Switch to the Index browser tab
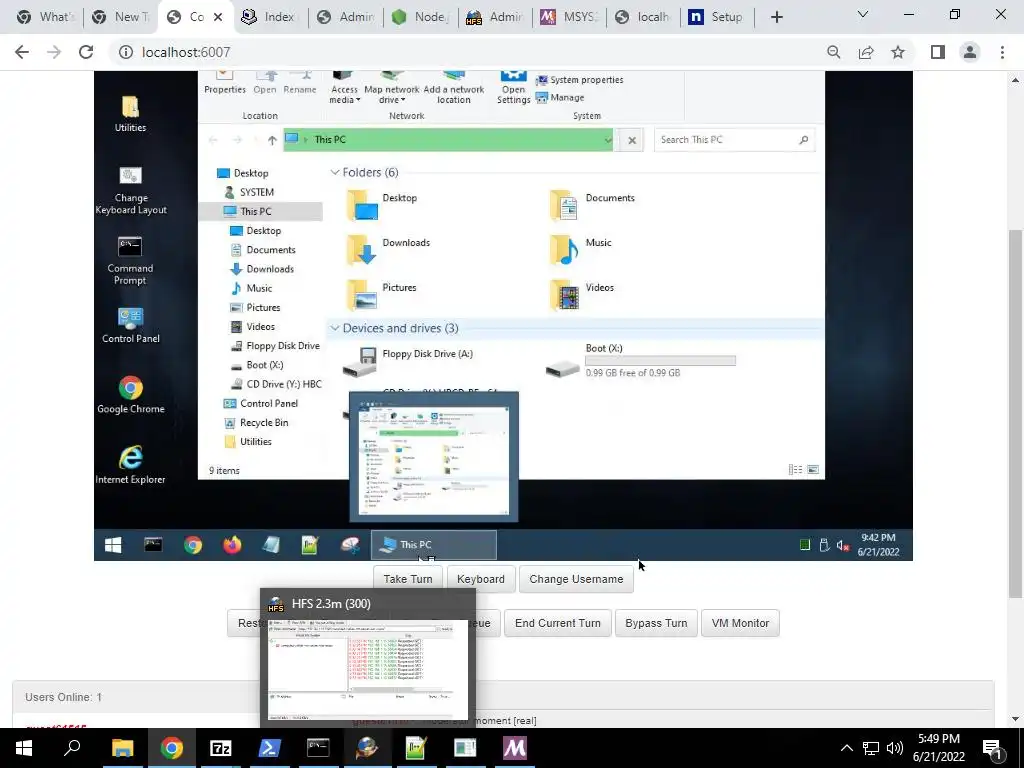 (x=268, y=17)
